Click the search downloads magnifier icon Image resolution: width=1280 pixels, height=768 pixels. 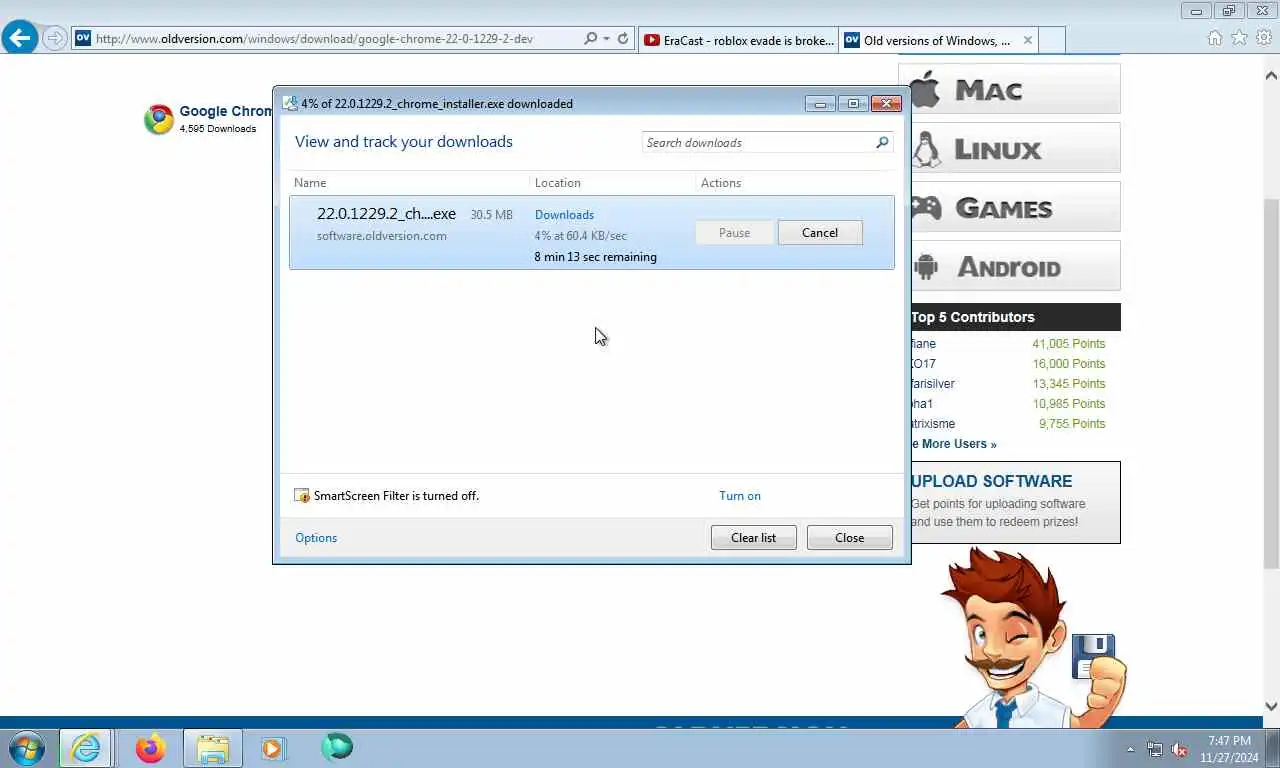click(x=882, y=142)
